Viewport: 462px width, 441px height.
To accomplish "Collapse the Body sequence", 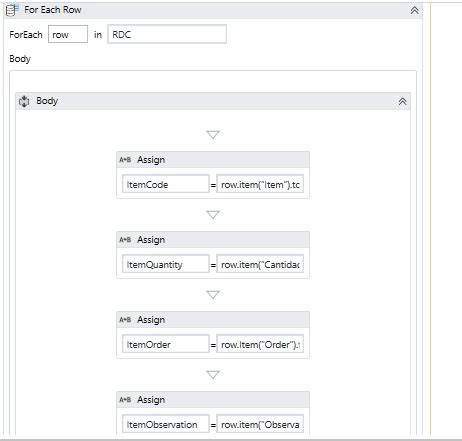I will pyautogui.click(x=402, y=101).
